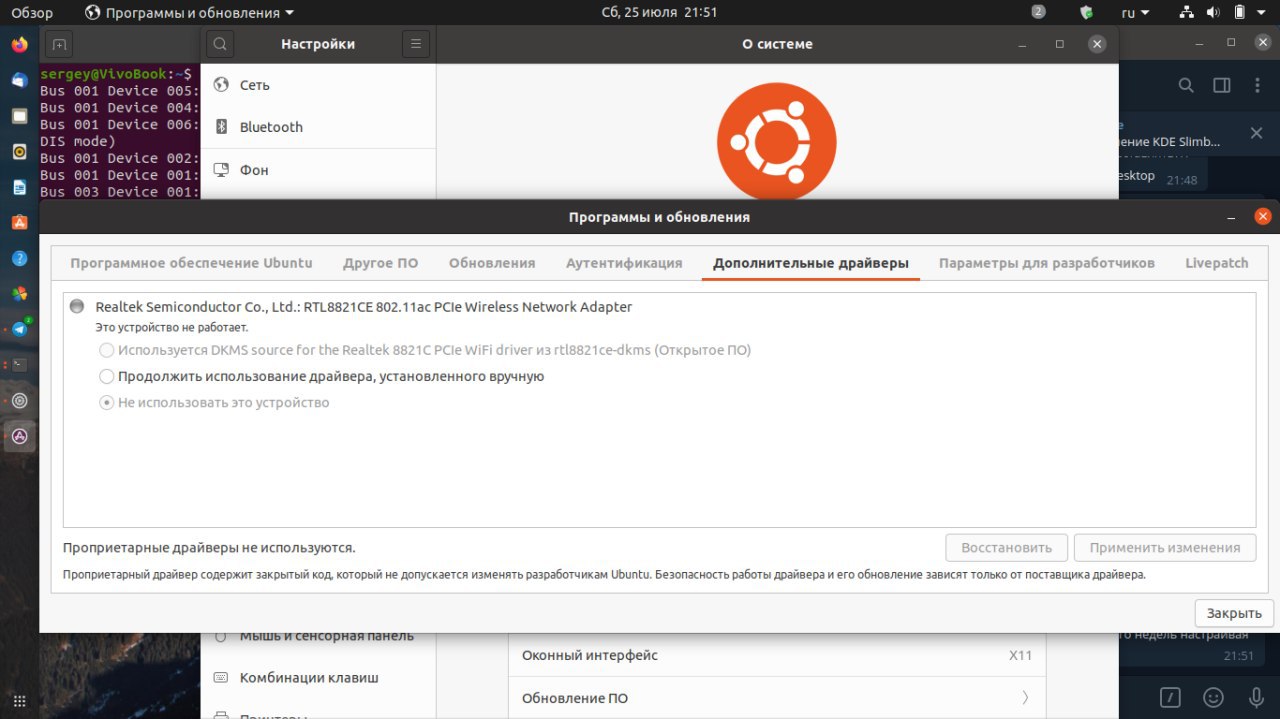Open the clock showing Сб, 25 июля 21:51
Viewport: 1280px width, 719px height.
pyautogui.click(x=659, y=13)
